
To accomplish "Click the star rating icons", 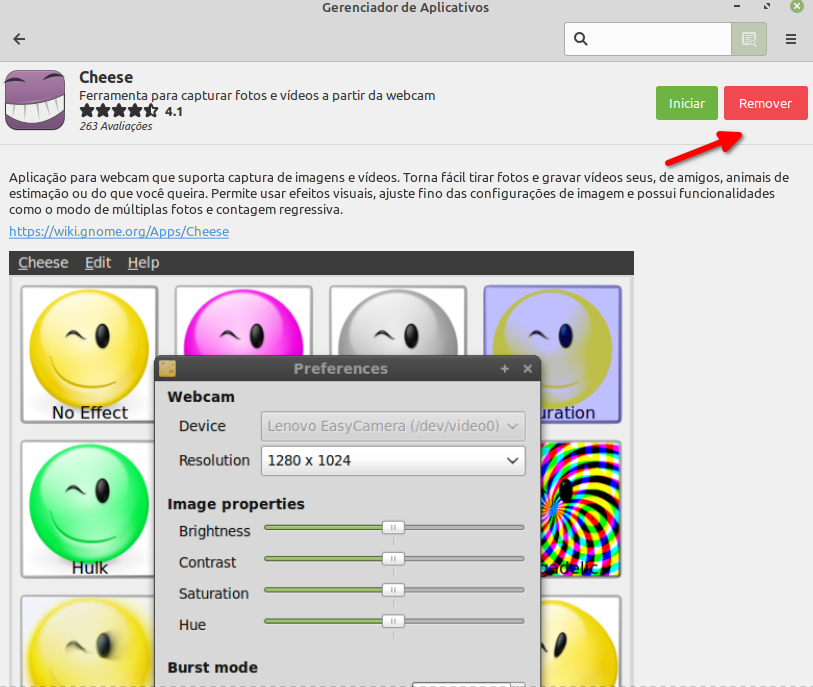I will click(x=119, y=111).
